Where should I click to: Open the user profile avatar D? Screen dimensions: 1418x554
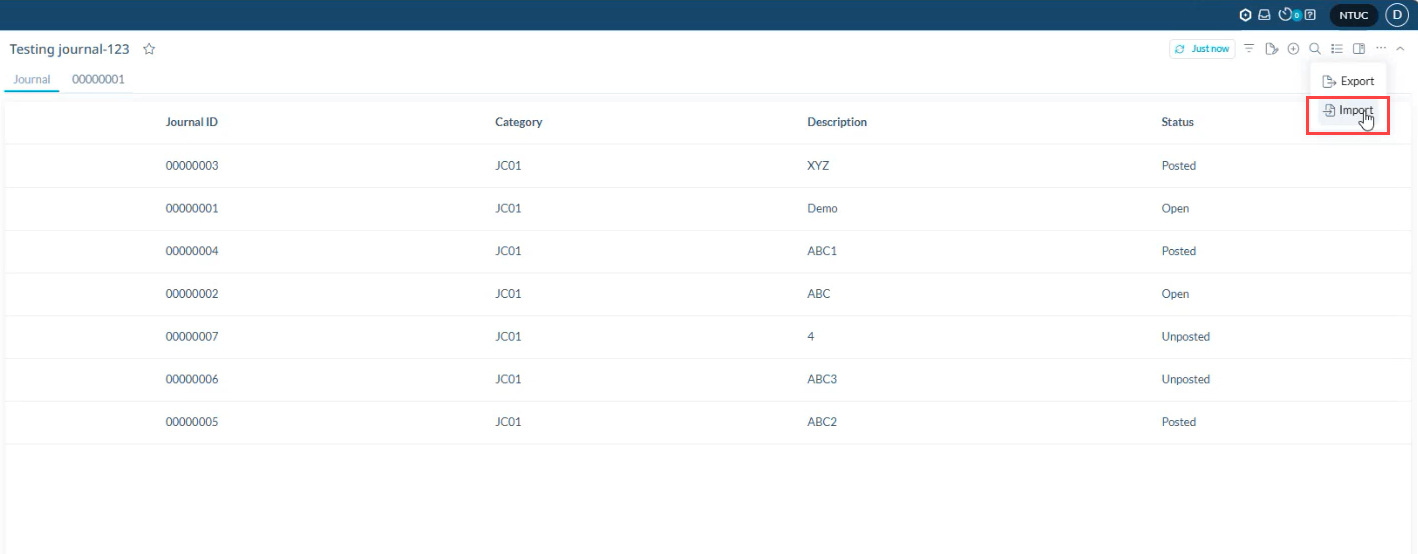click(x=1396, y=15)
